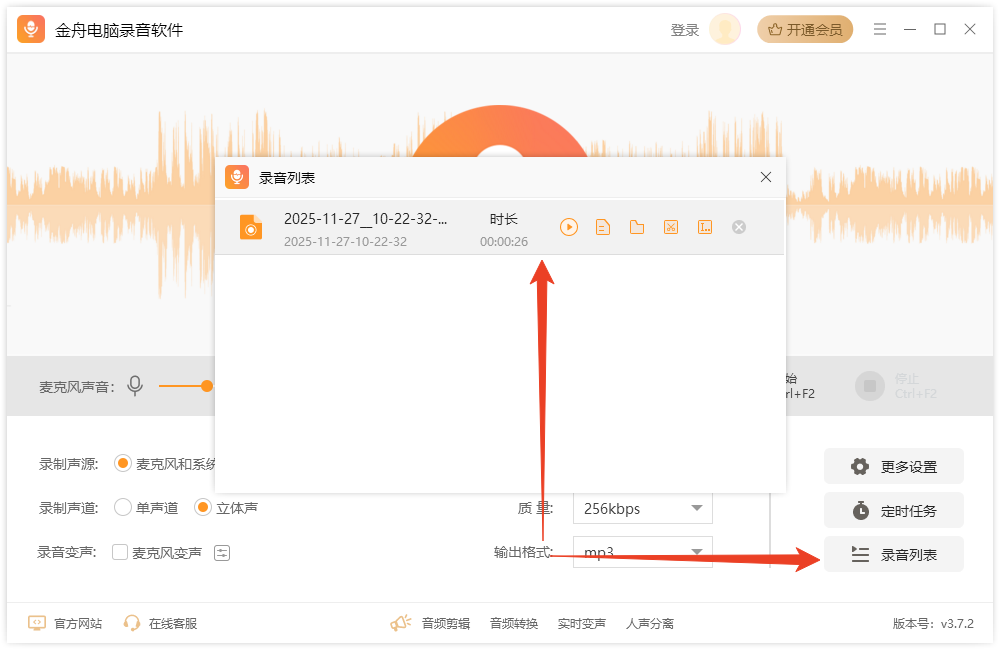The width and height of the screenshot is (1000, 650).
Task: Click the disabled 停止 stop button
Action: (x=870, y=386)
